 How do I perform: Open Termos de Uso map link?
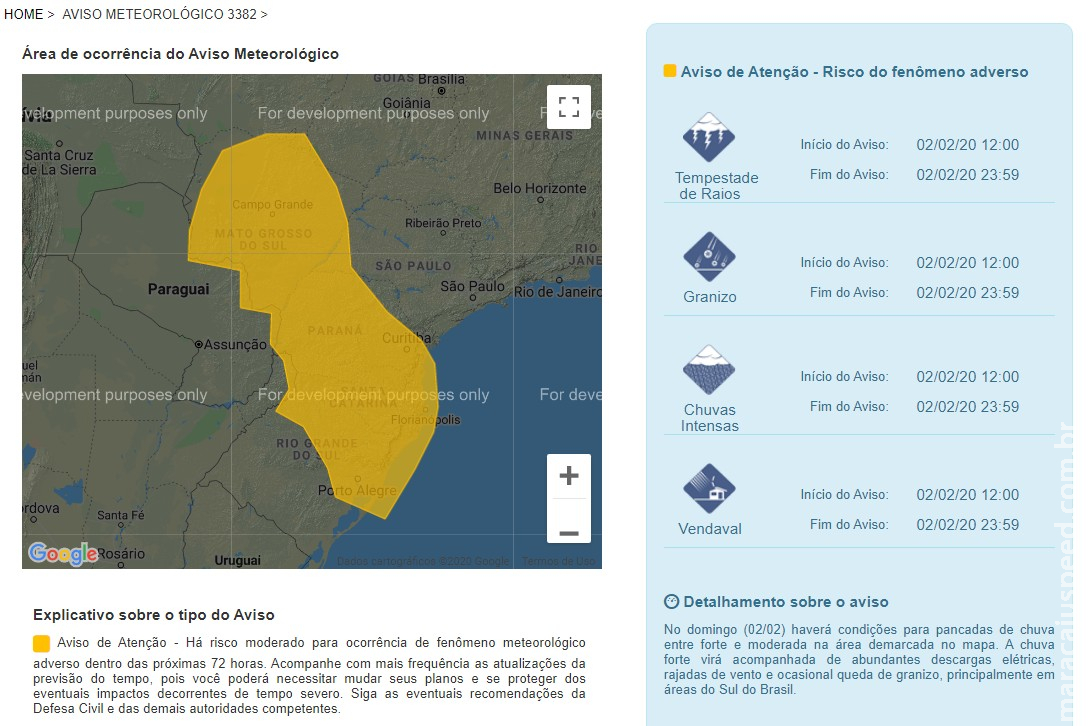pyautogui.click(x=559, y=561)
